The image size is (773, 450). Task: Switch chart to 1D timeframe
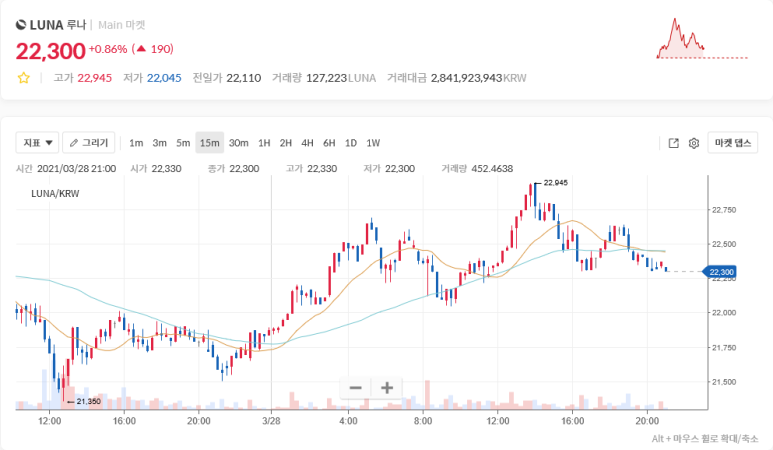(x=351, y=143)
